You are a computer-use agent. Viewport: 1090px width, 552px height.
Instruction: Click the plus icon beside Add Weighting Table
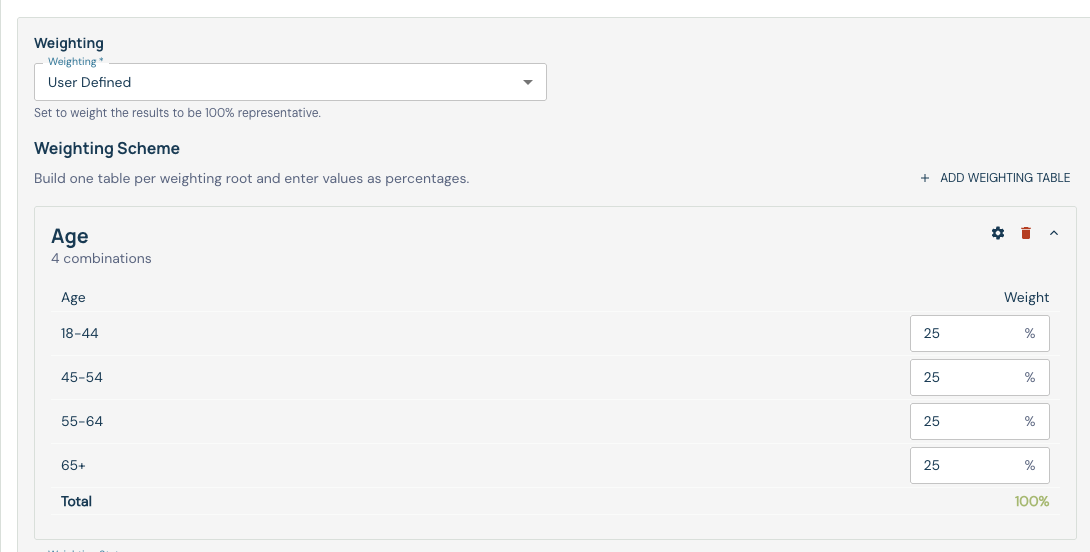925,178
